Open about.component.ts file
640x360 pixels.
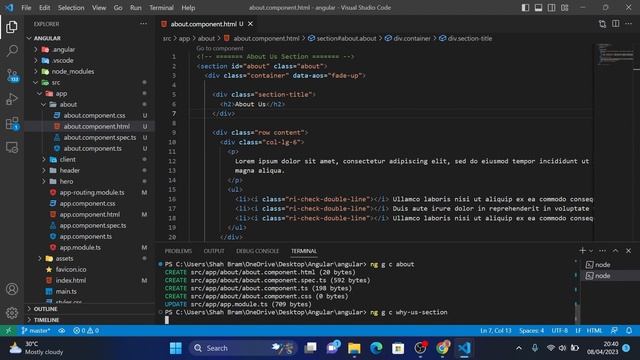[93, 149]
